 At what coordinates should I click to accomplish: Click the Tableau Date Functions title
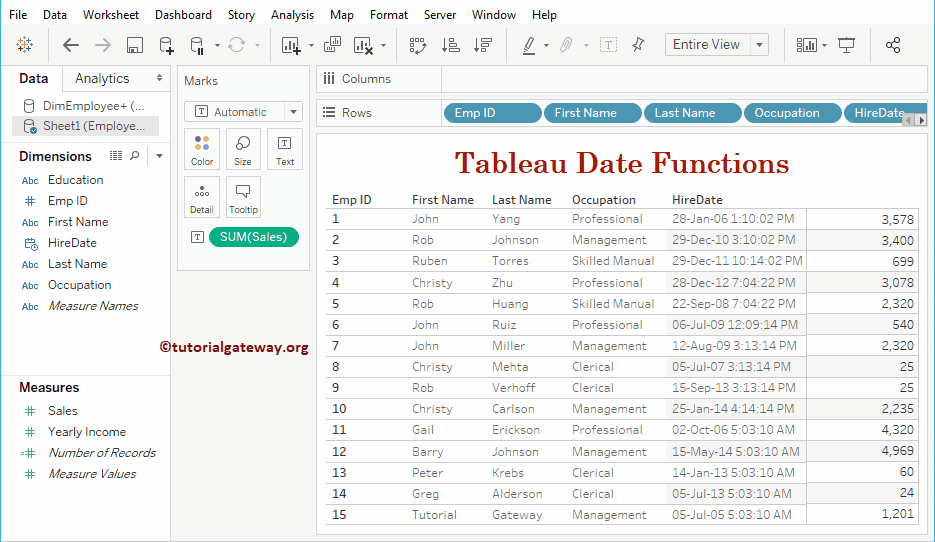point(622,163)
